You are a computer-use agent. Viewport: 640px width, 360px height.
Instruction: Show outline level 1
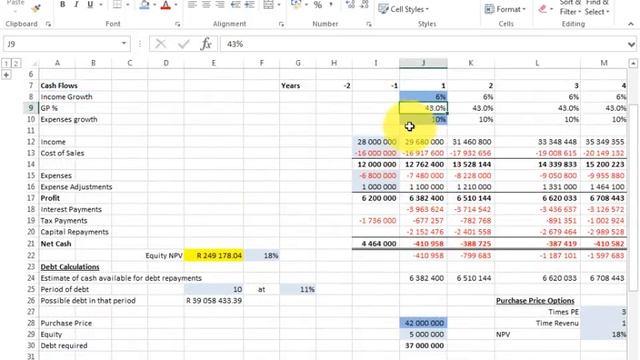coord(7,63)
